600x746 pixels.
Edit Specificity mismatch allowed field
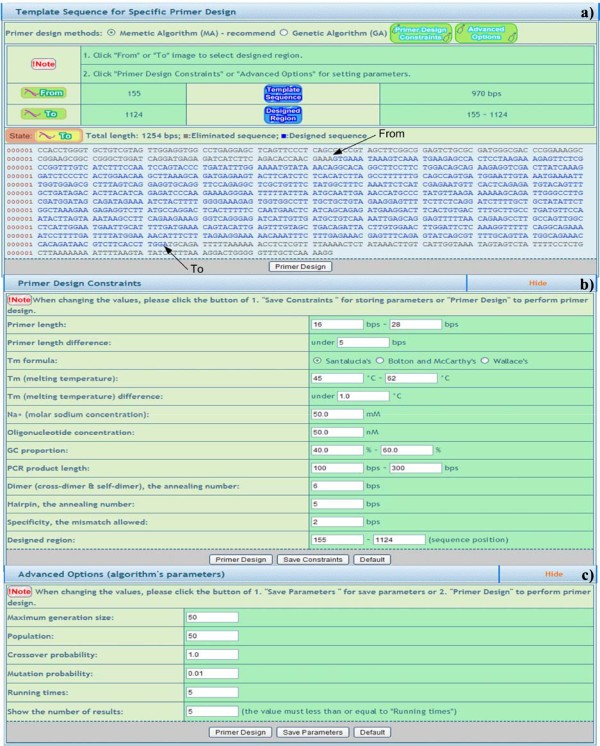(x=337, y=522)
